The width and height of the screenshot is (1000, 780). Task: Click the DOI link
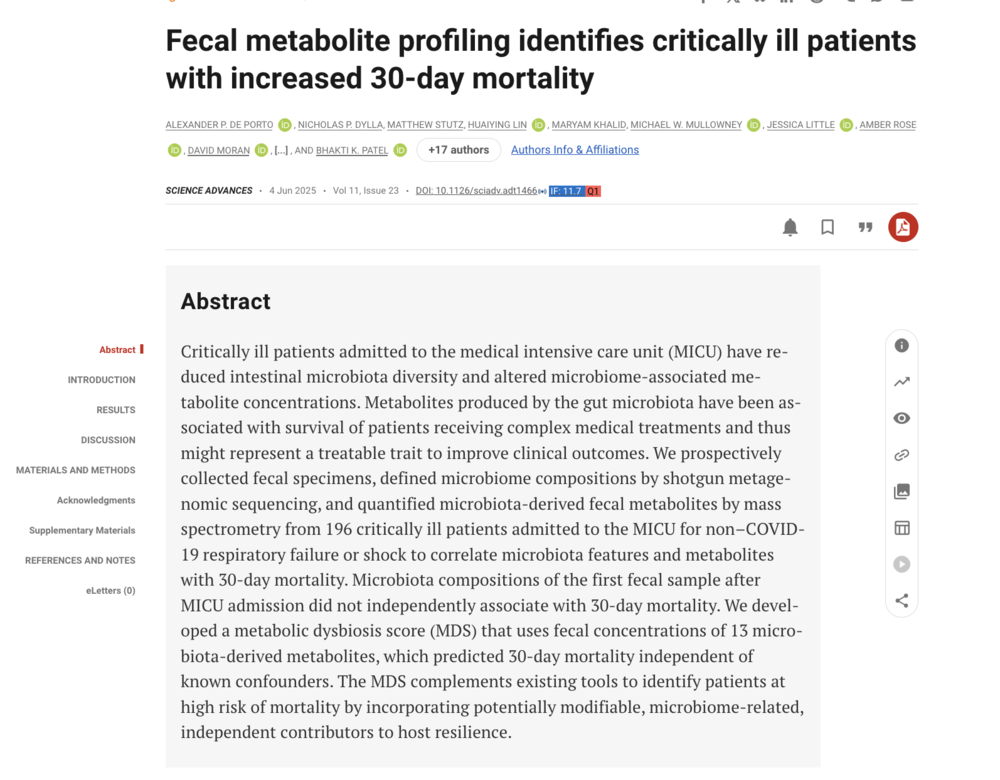[x=476, y=191]
